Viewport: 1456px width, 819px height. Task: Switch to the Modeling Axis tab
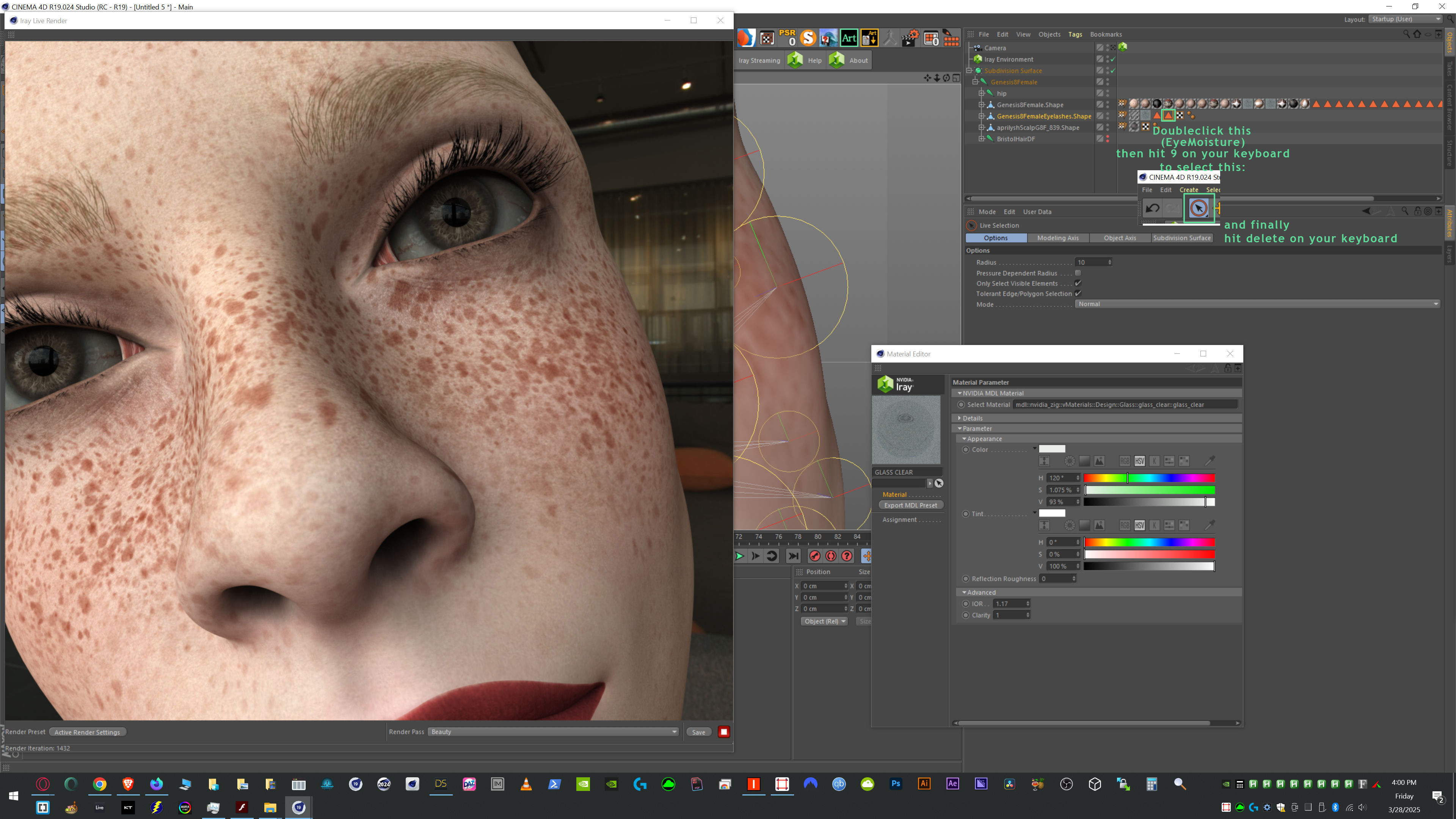click(1057, 238)
